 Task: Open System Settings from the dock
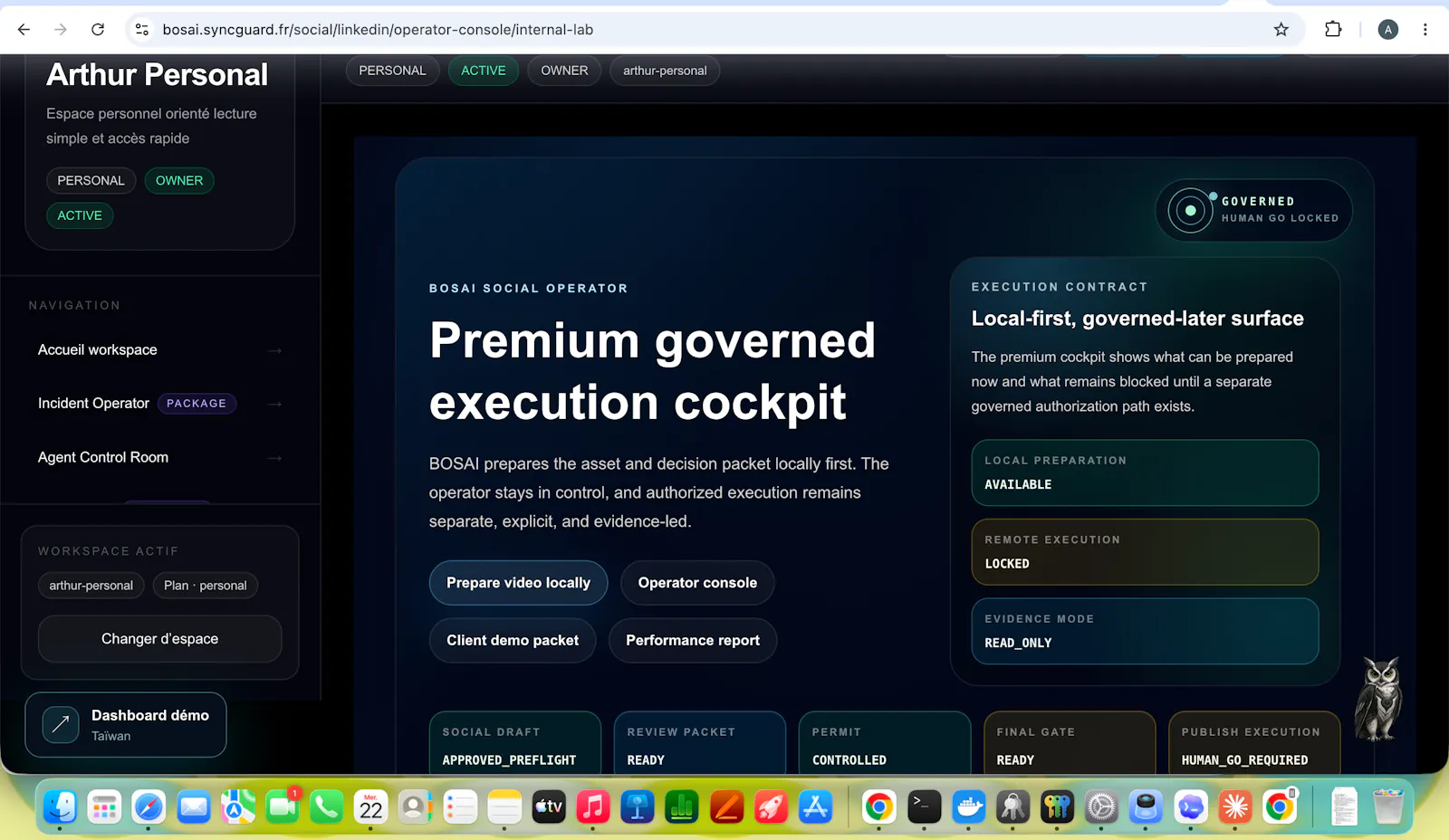(x=1101, y=807)
